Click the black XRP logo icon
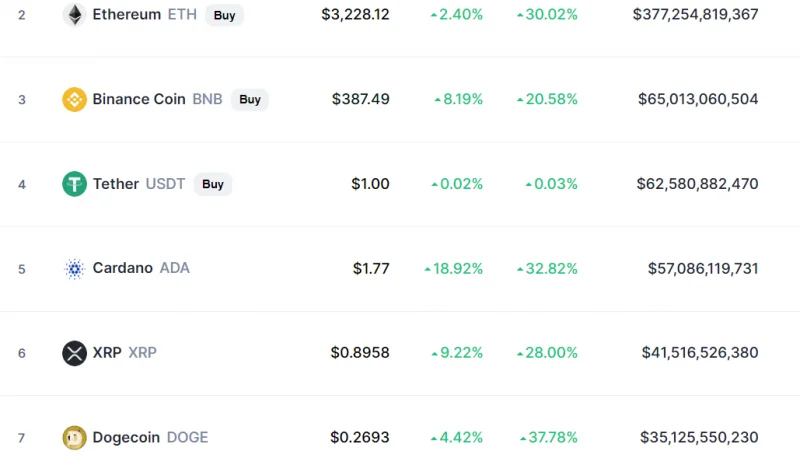 click(74, 353)
